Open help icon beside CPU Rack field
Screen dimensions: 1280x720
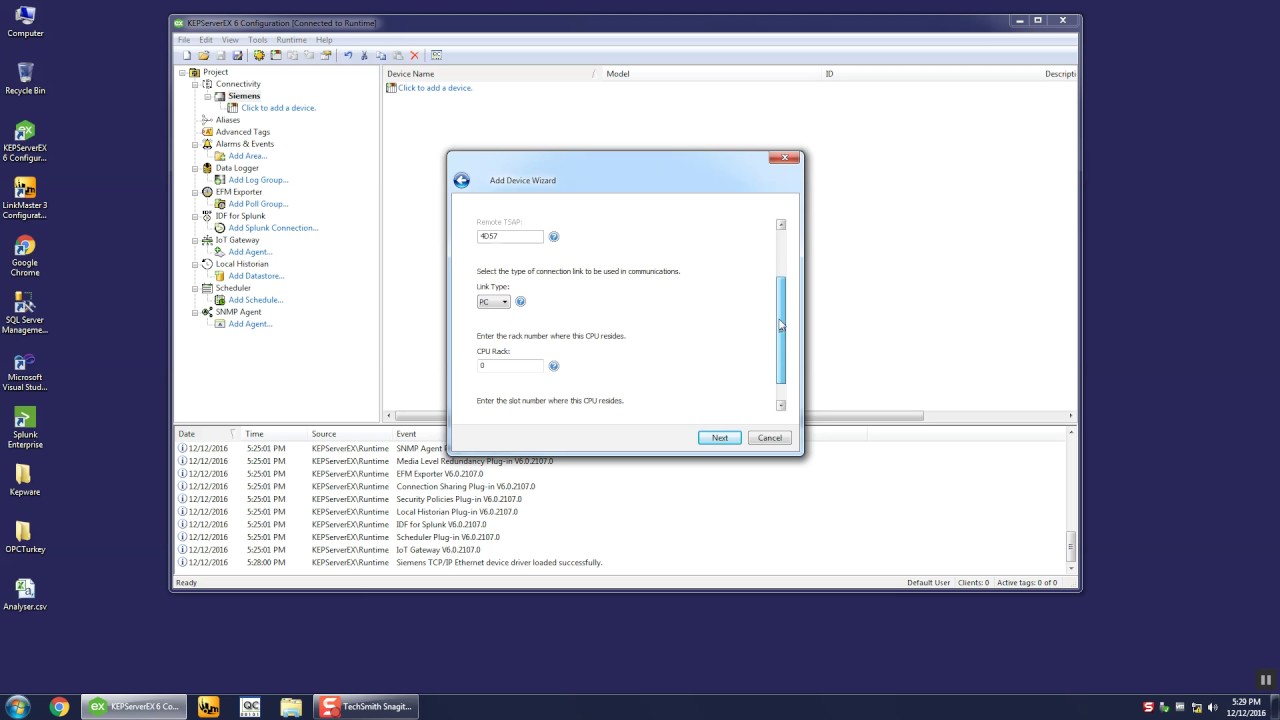[554, 366]
